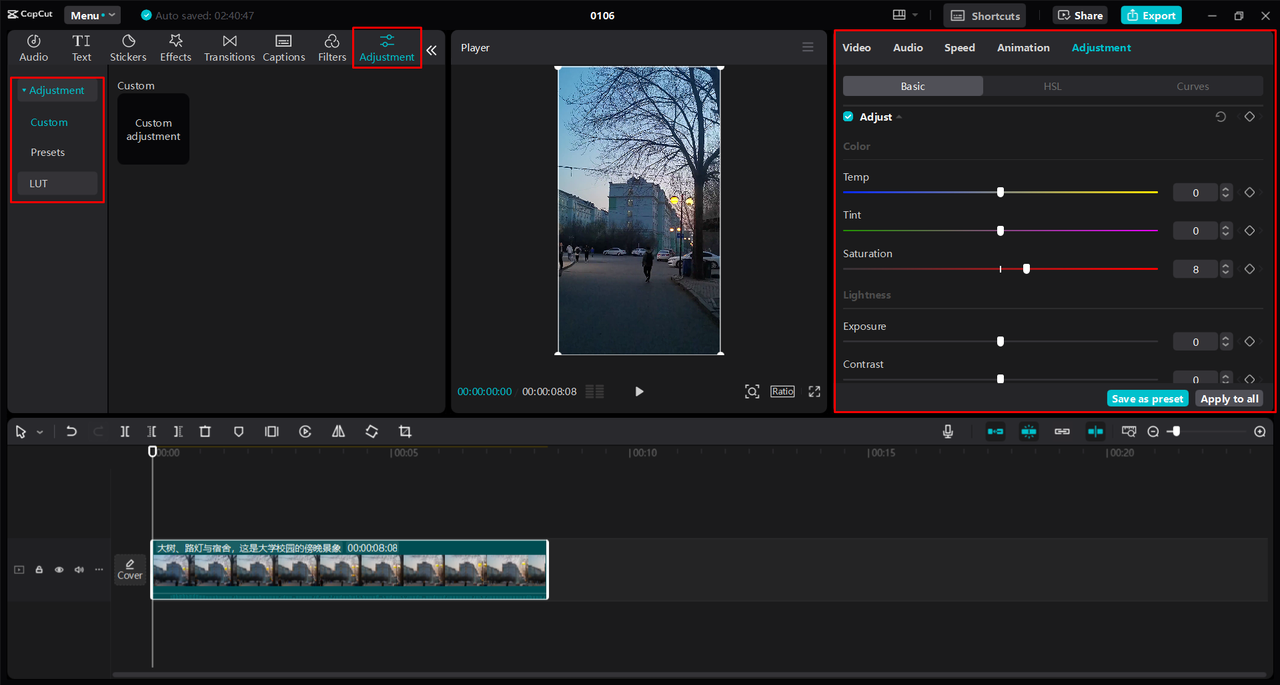Uncheck the Adjust checkbox
Image resolution: width=1280 pixels, height=685 pixels.
pyautogui.click(x=848, y=117)
